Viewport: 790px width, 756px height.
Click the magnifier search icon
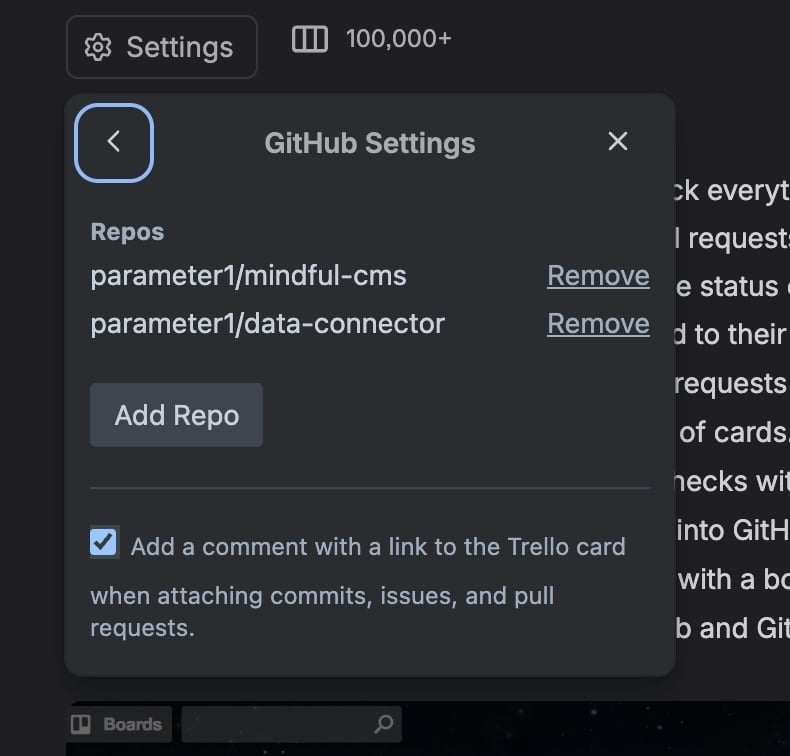point(384,724)
